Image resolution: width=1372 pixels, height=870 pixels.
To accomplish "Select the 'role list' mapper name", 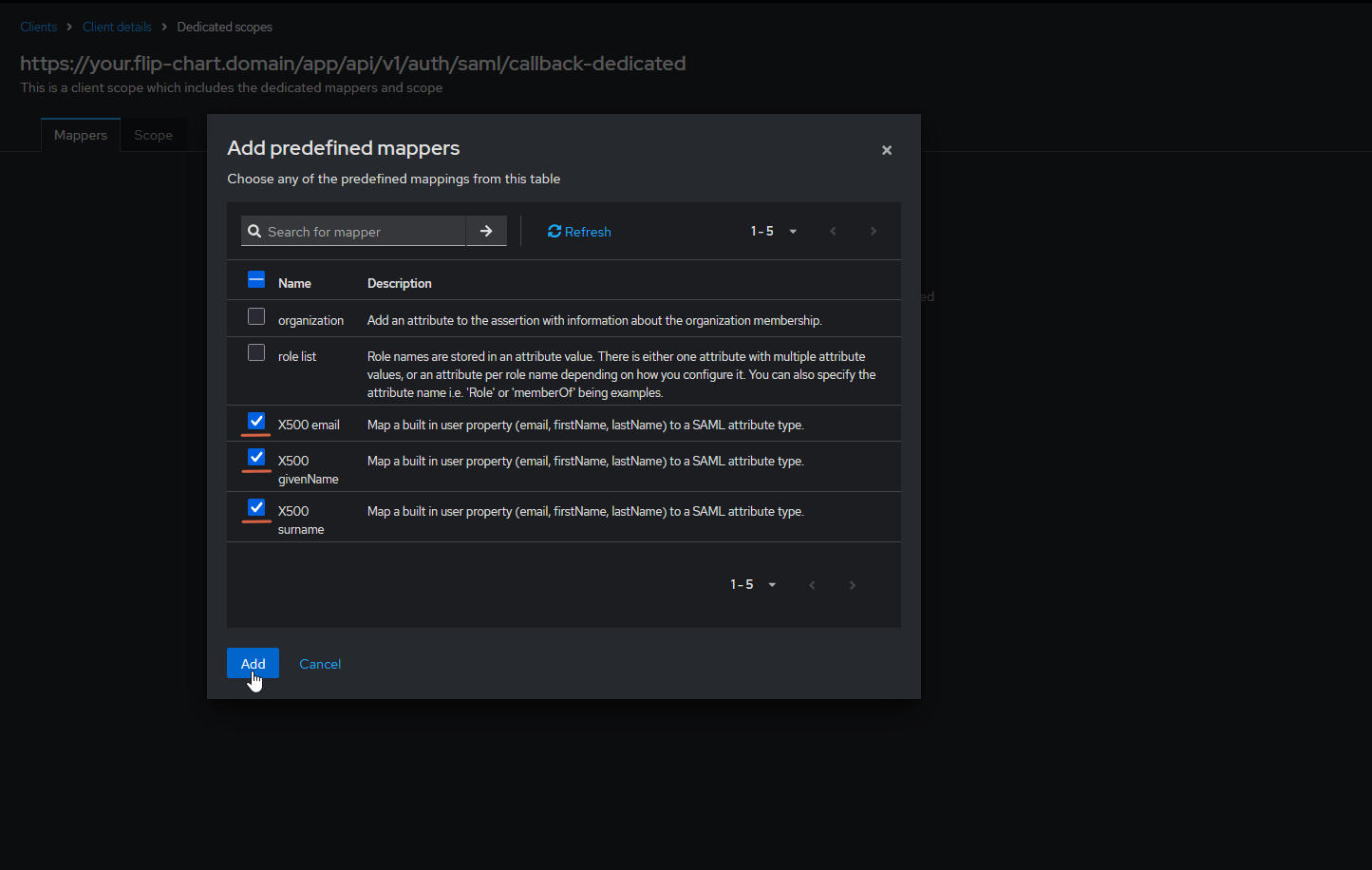I will (297, 356).
